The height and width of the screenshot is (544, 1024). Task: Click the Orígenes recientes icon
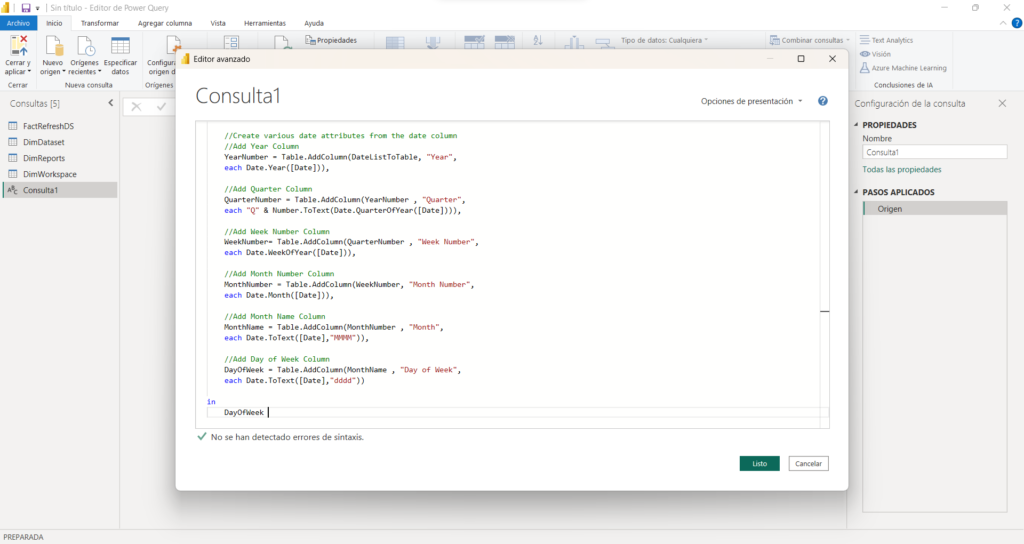coord(84,46)
